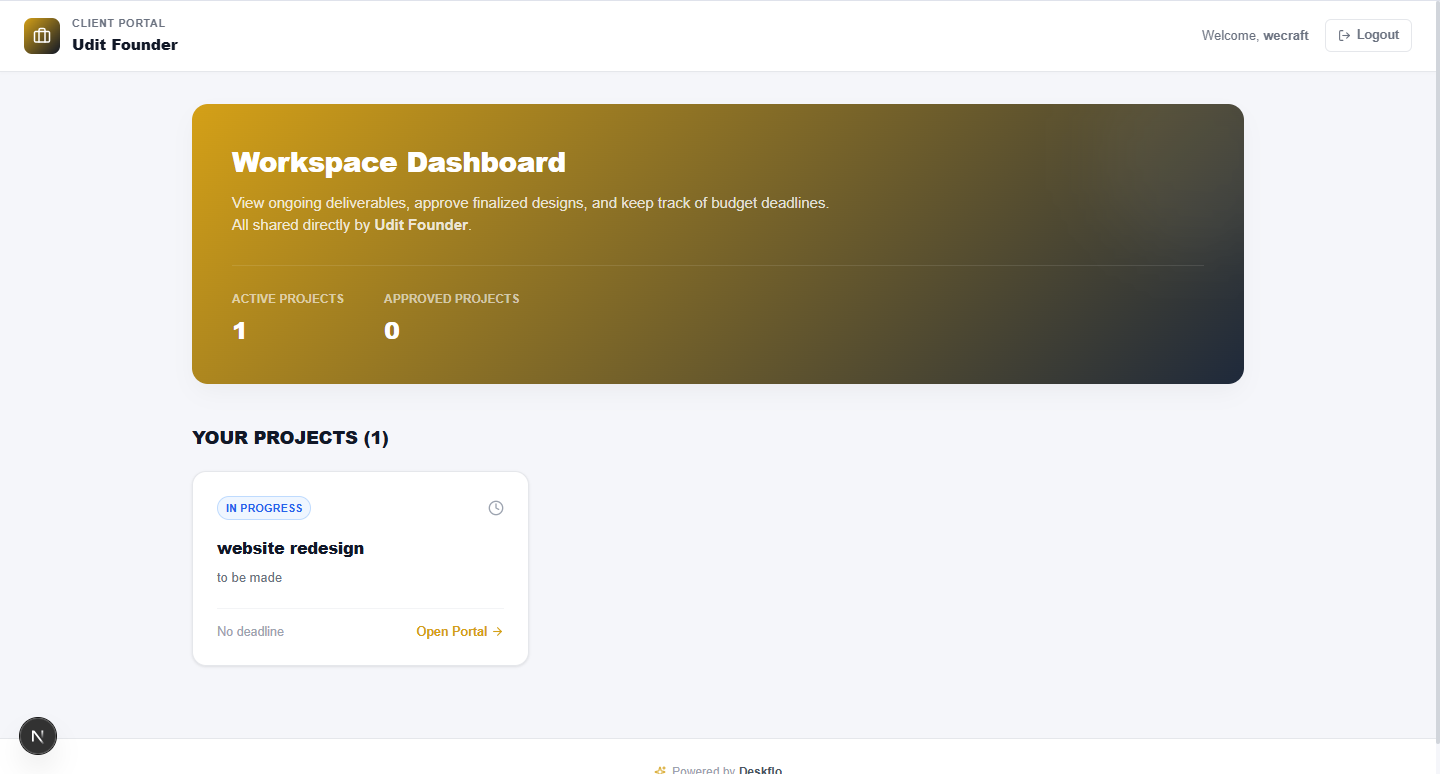Click the briefcase logo icon in header
This screenshot has height=774, width=1440.
tap(42, 36)
